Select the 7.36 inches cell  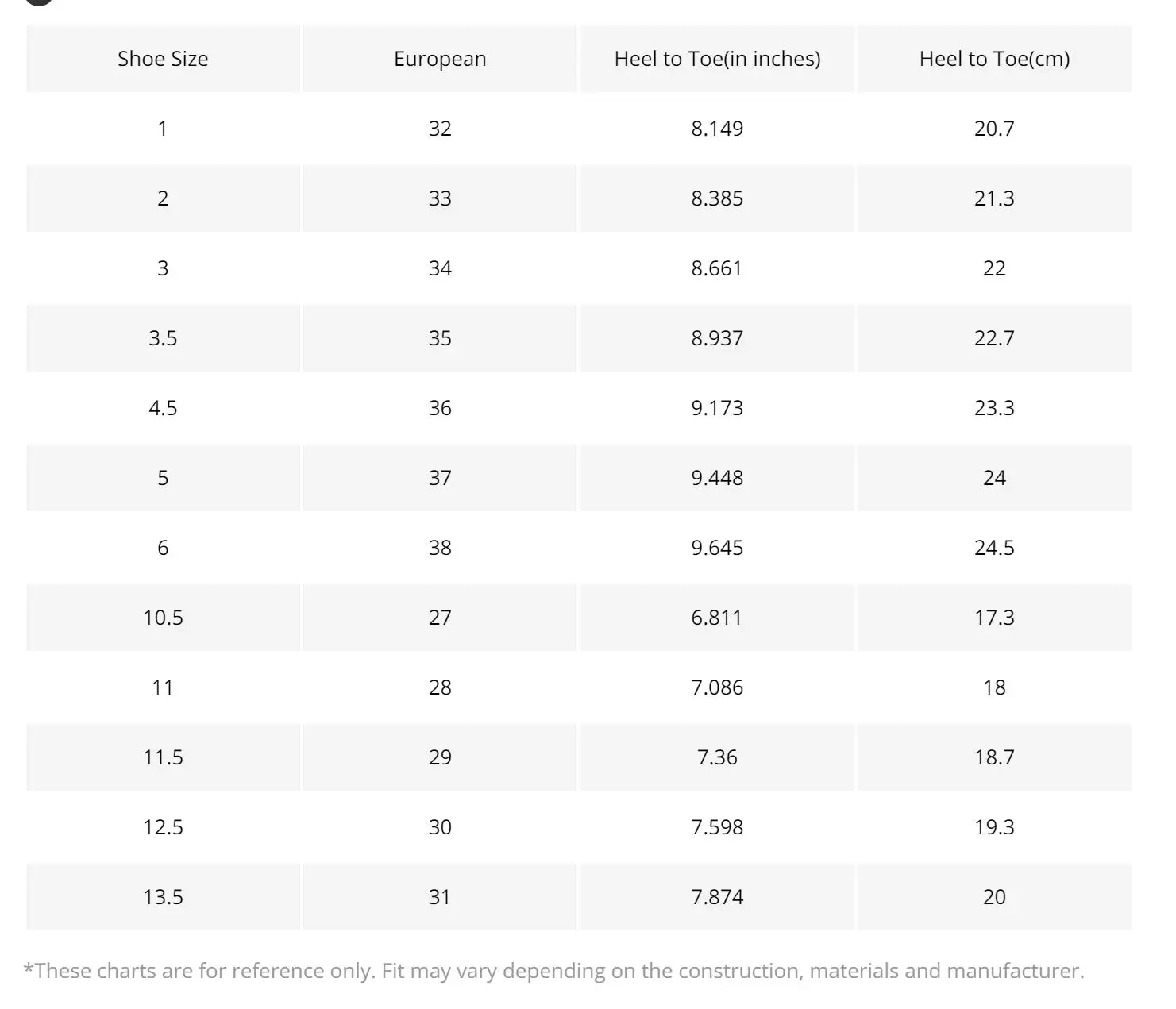717,757
